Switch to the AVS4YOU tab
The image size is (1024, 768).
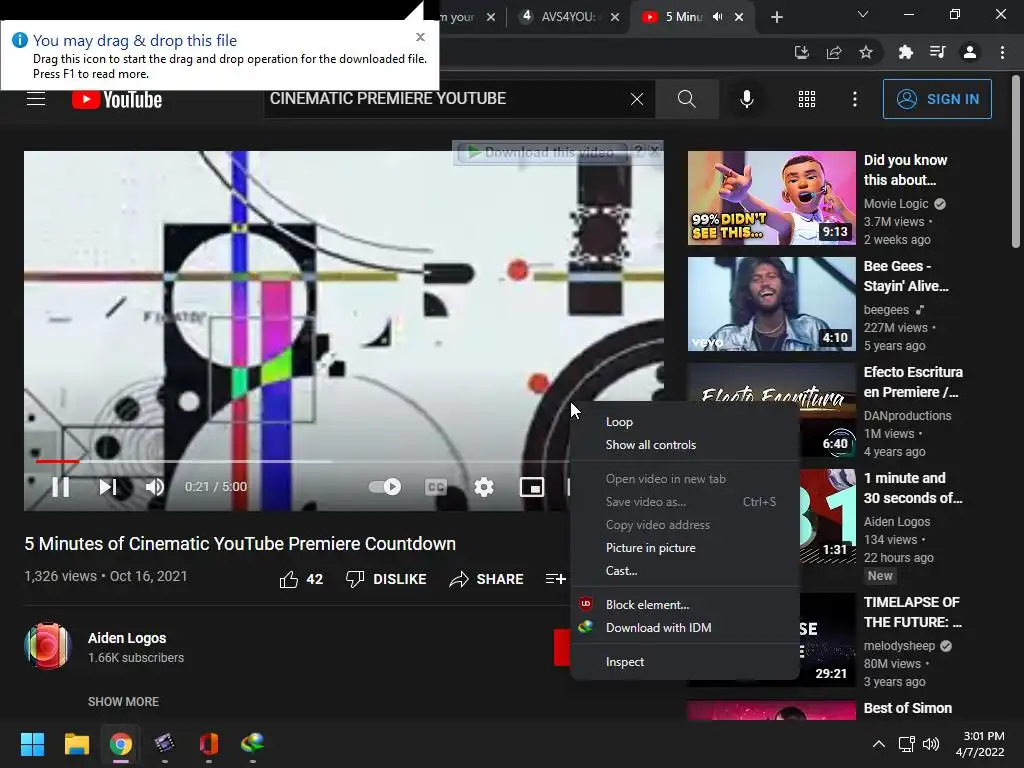[568, 17]
